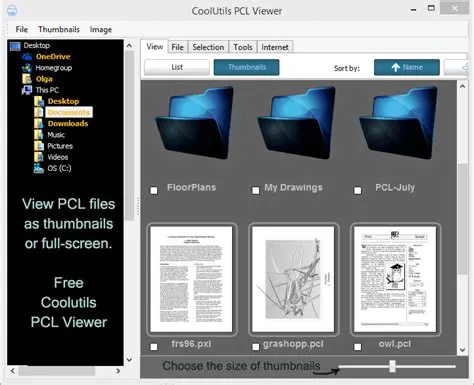Click the Videos folder icon in tree

click(x=39, y=157)
